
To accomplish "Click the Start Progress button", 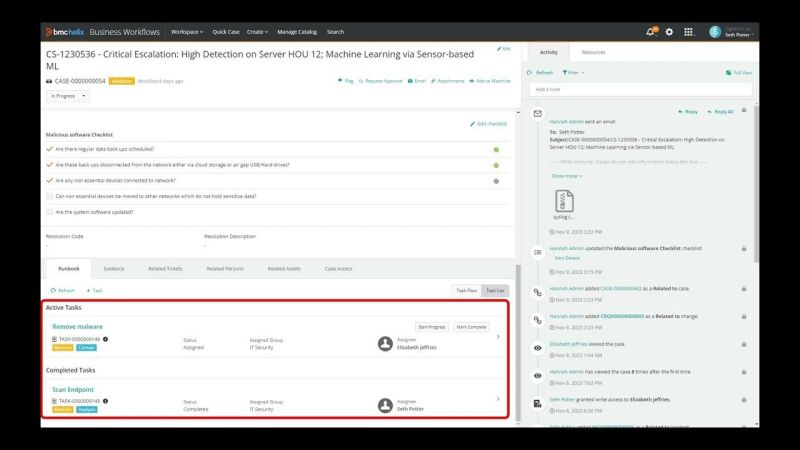I will pyautogui.click(x=432, y=327).
